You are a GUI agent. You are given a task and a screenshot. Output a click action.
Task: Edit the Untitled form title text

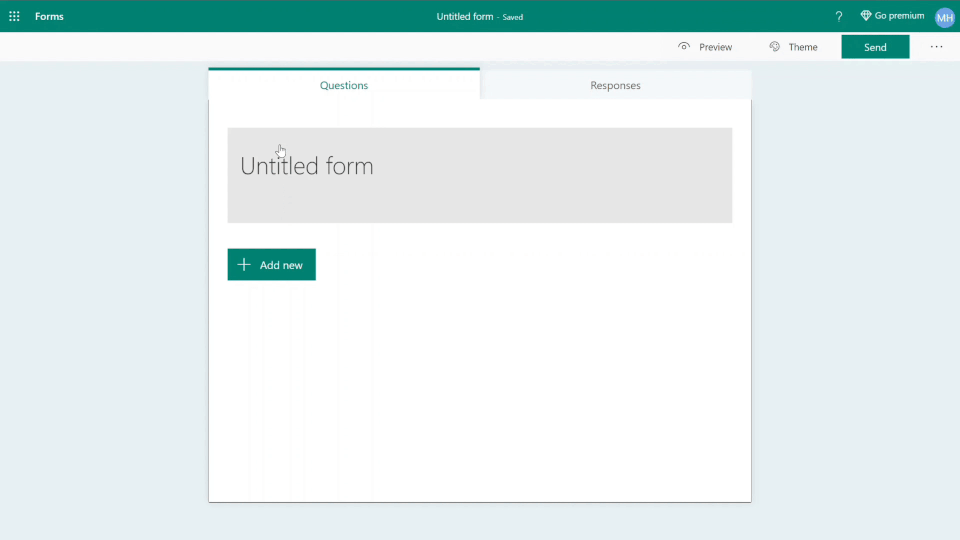point(307,166)
